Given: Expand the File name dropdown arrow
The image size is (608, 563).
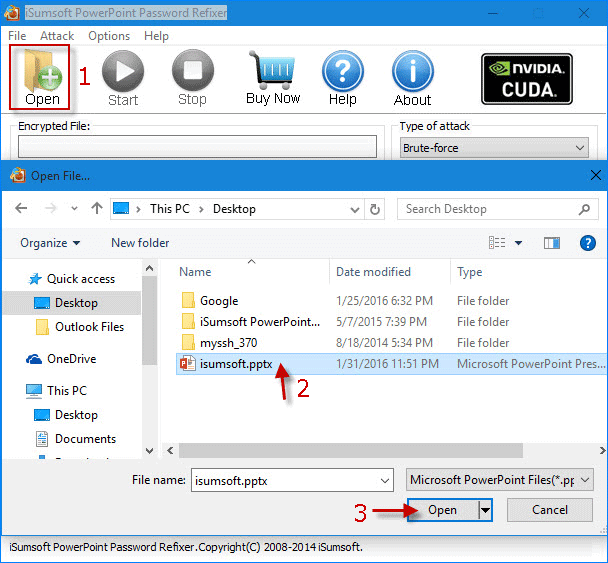Looking at the screenshot, I should pyautogui.click(x=385, y=481).
